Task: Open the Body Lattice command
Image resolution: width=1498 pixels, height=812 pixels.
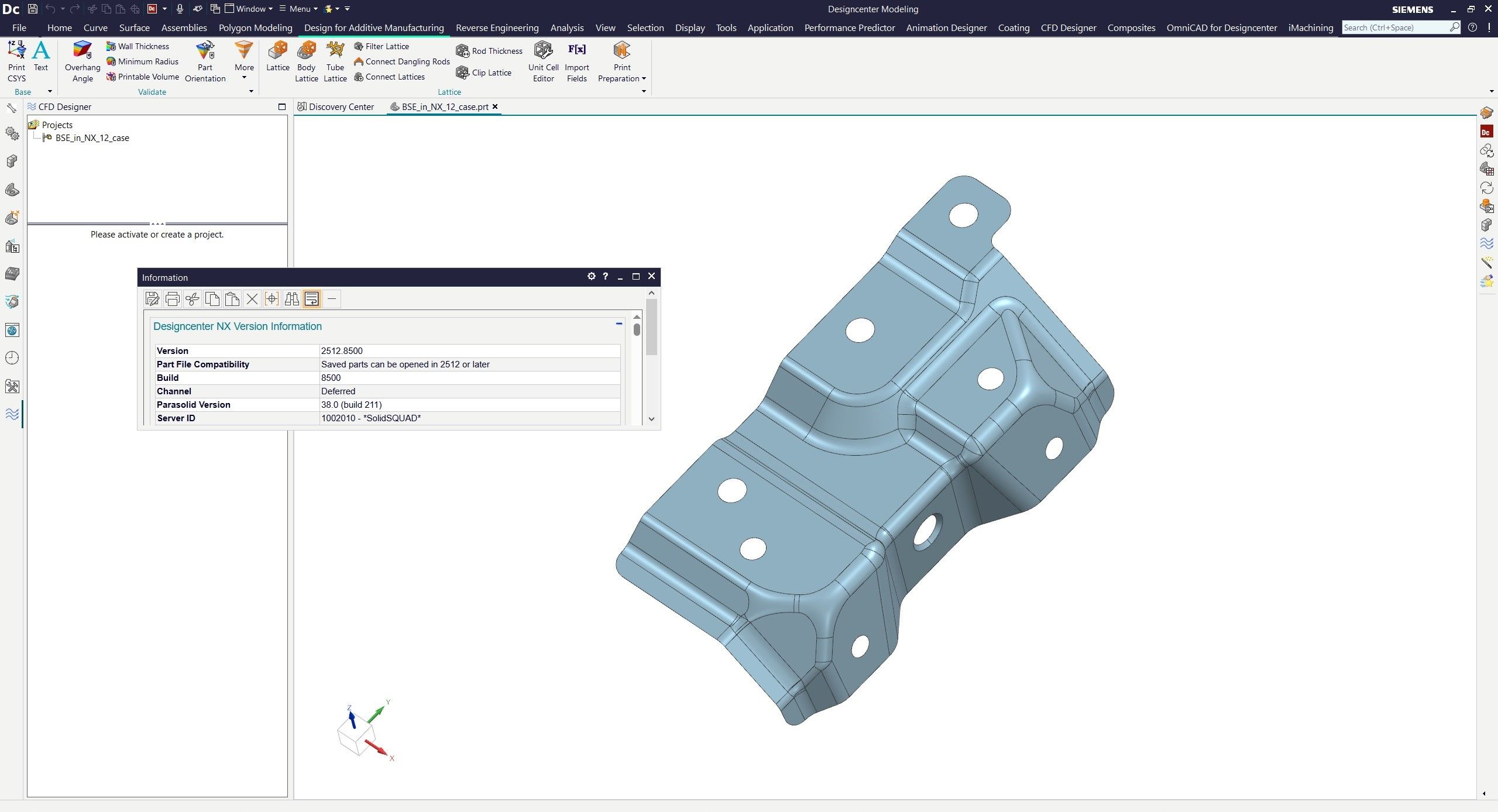Action: pyautogui.click(x=307, y=61)
